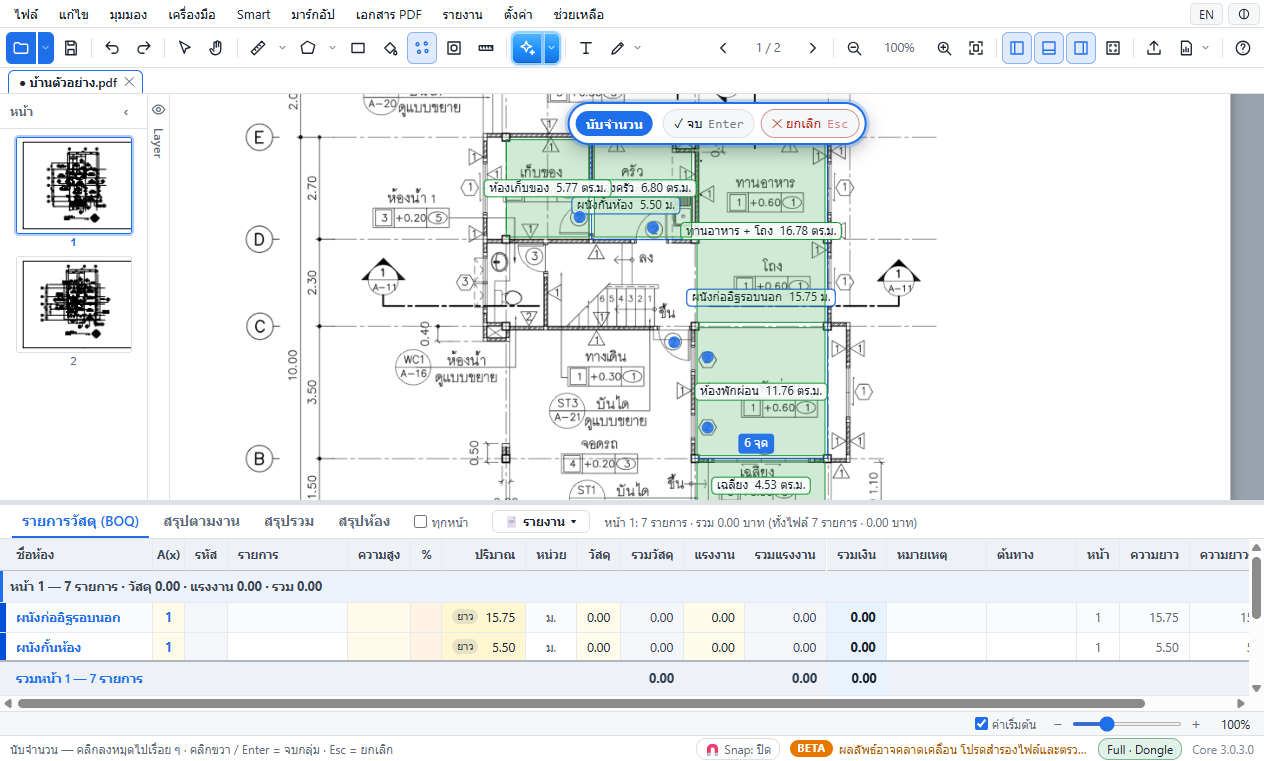Select the text annotation tool
The image size is (1264, 761).
click(586, 48)
